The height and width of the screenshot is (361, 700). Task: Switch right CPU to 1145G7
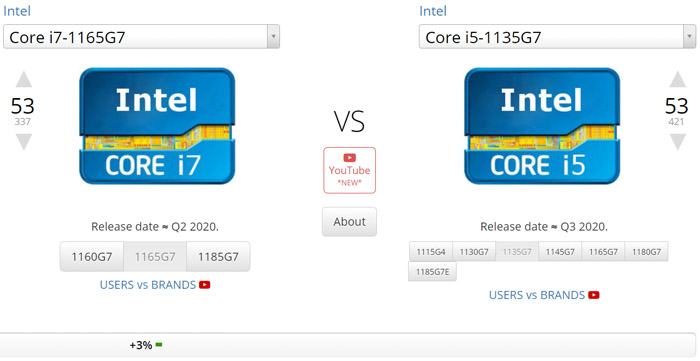click(560, 252)
